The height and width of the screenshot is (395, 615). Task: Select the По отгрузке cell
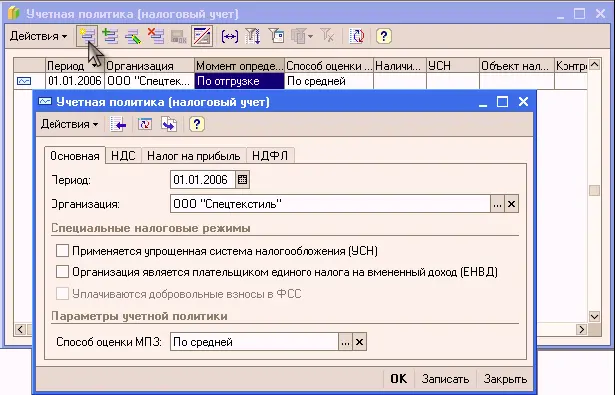coord(239,81)
